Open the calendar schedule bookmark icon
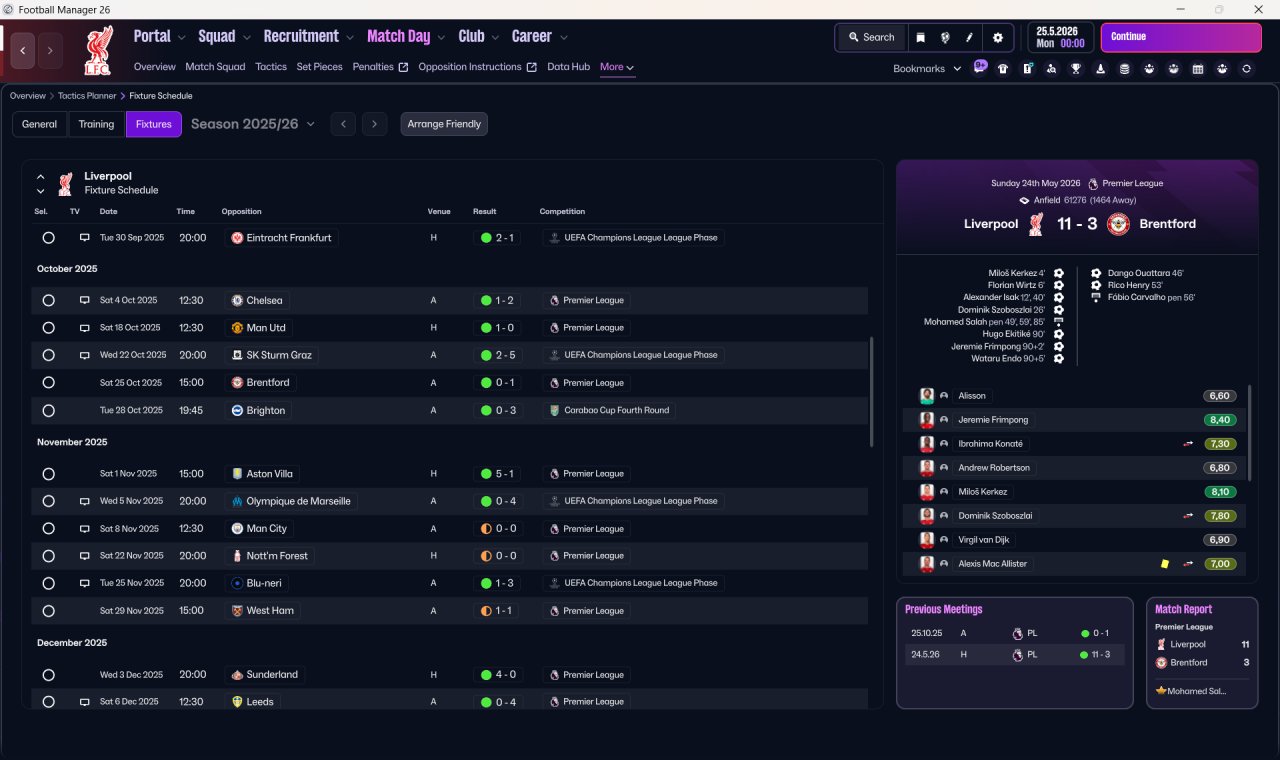This screenshot has height=760, width=1280. coord(1197,69)
